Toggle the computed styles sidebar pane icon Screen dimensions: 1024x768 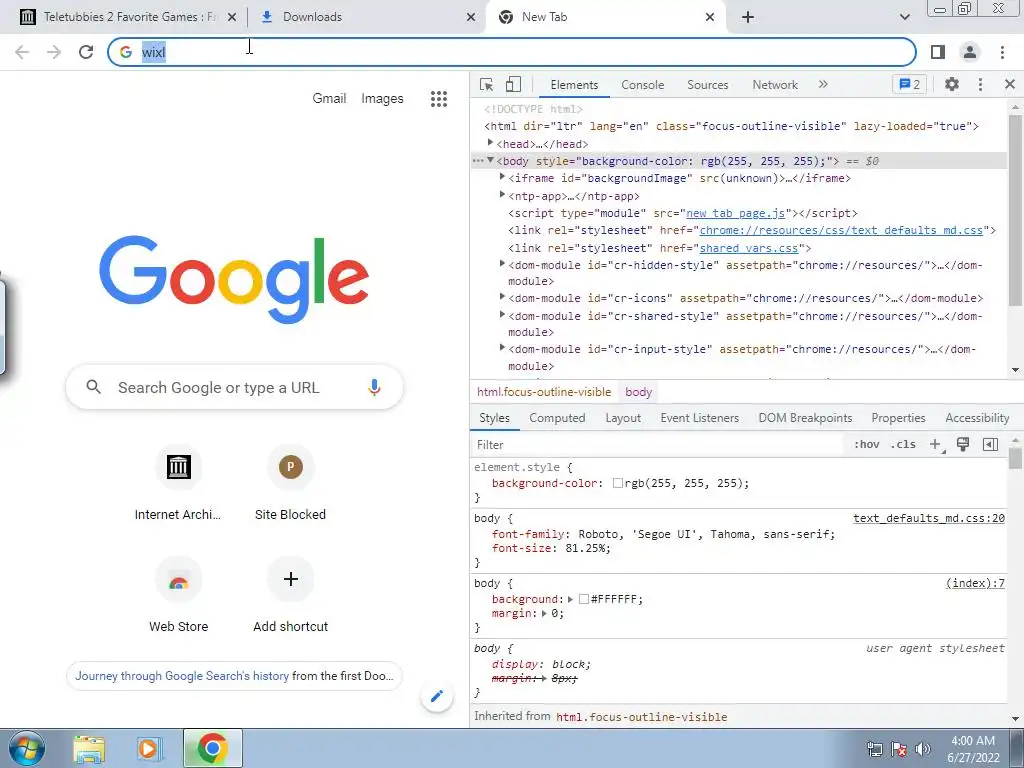click(990, 445)
